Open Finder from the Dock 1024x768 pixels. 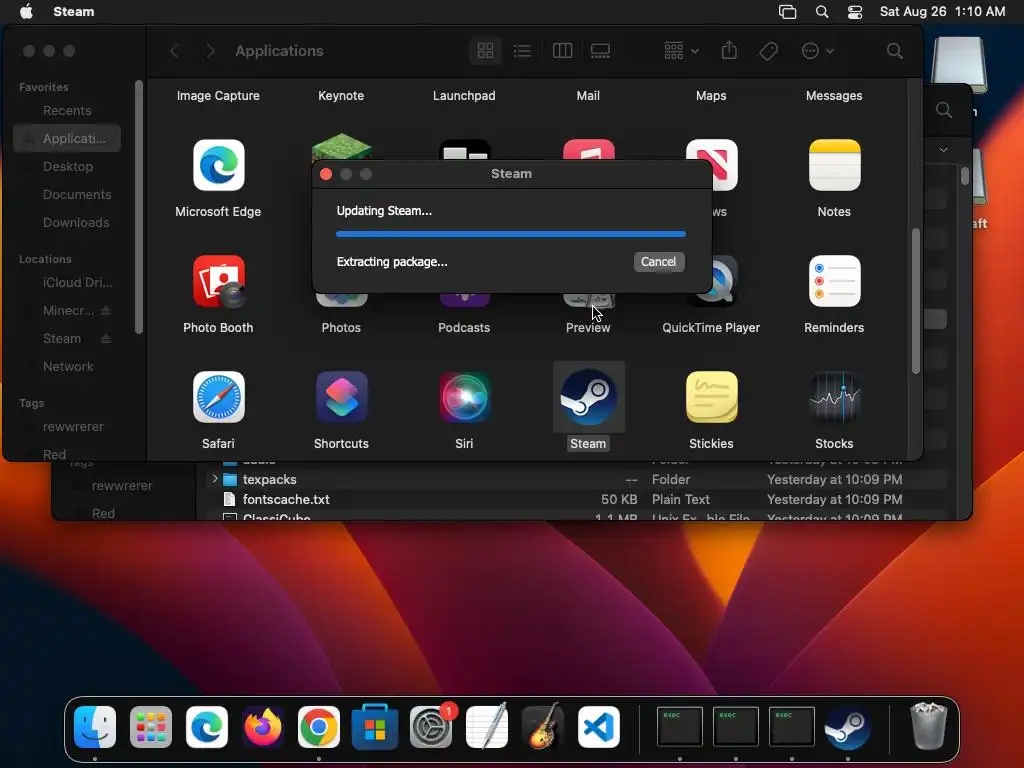pos(95,727)
